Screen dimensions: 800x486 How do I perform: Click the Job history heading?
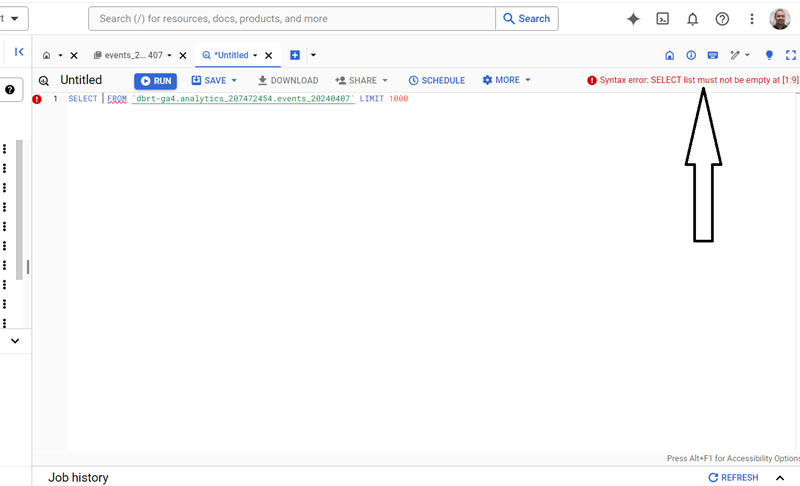[x=78, y=477]
